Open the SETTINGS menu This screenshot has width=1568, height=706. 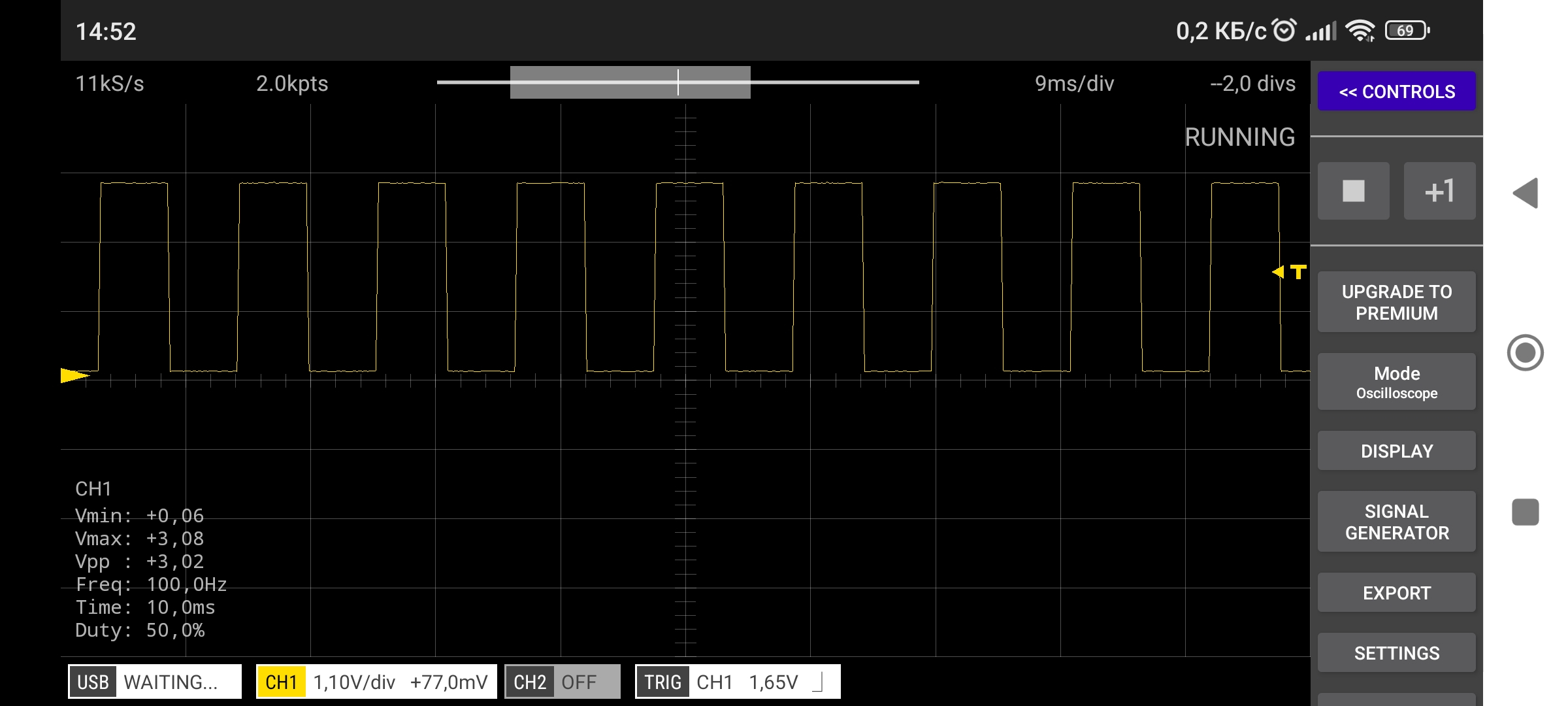point(1396,652)
